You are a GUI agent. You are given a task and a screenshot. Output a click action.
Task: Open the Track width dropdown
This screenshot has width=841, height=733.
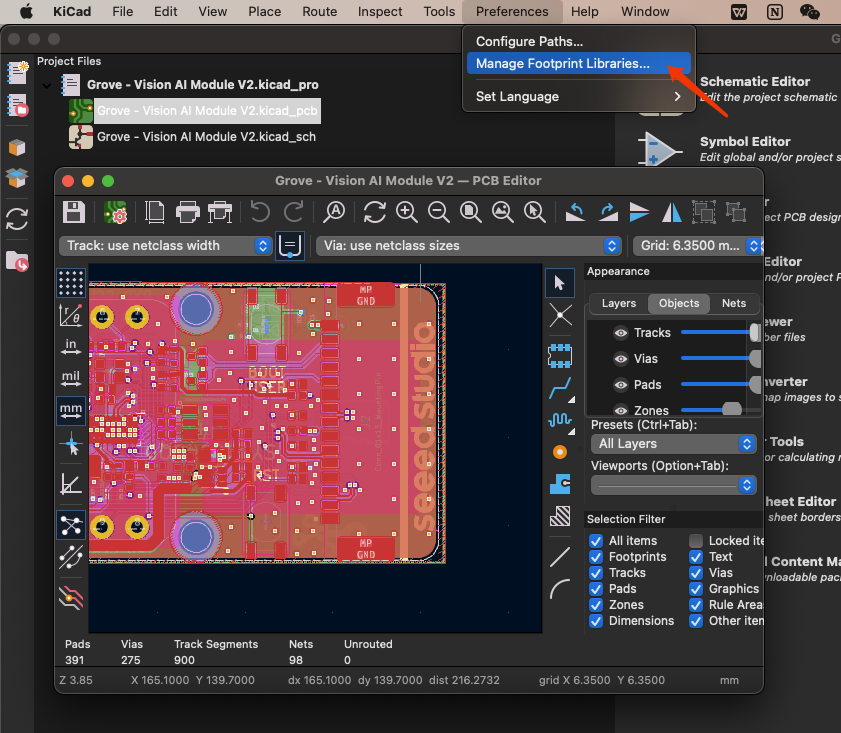(166, 246)
